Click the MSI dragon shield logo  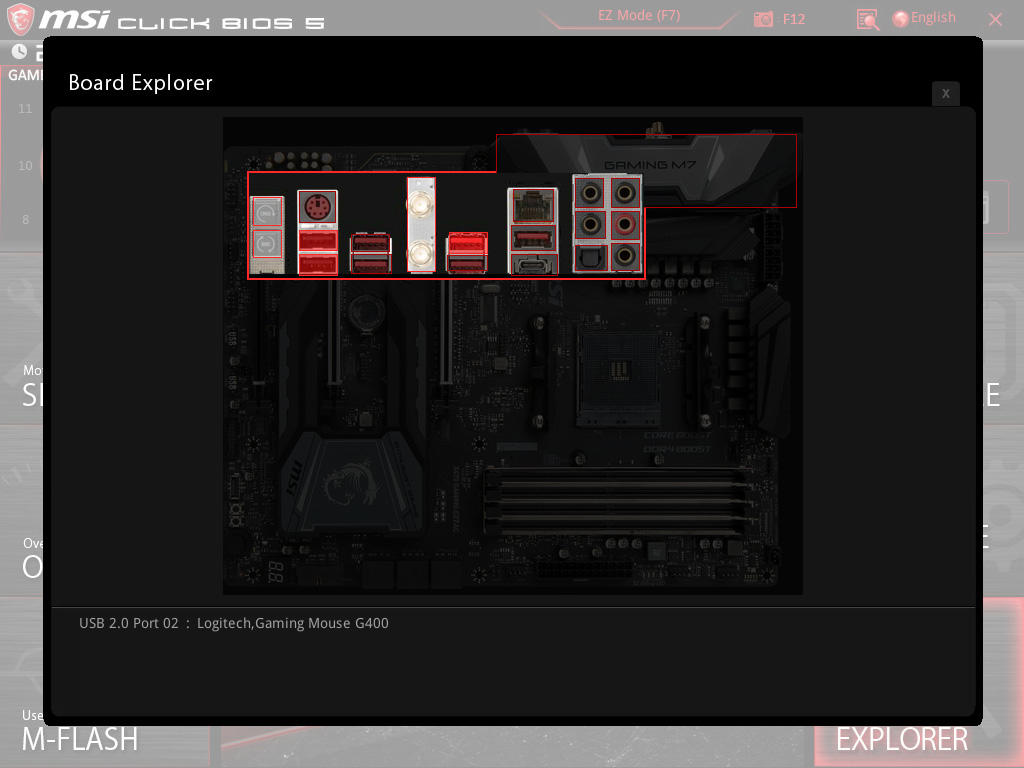tap(20, 18)
